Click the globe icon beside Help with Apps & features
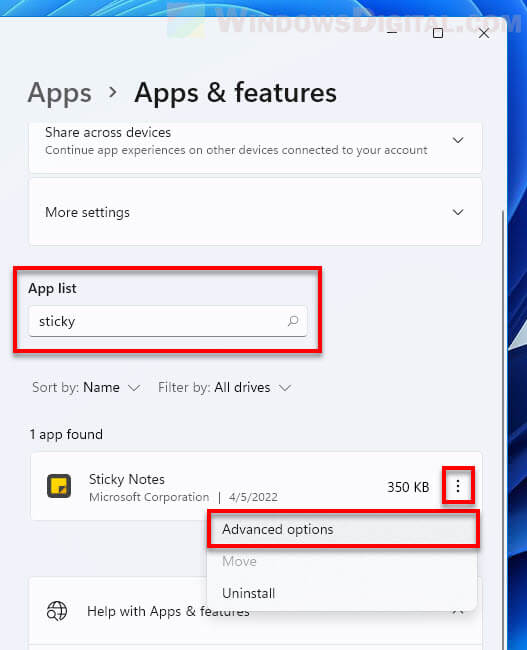 pyautogui.click(x=57, y=611)
